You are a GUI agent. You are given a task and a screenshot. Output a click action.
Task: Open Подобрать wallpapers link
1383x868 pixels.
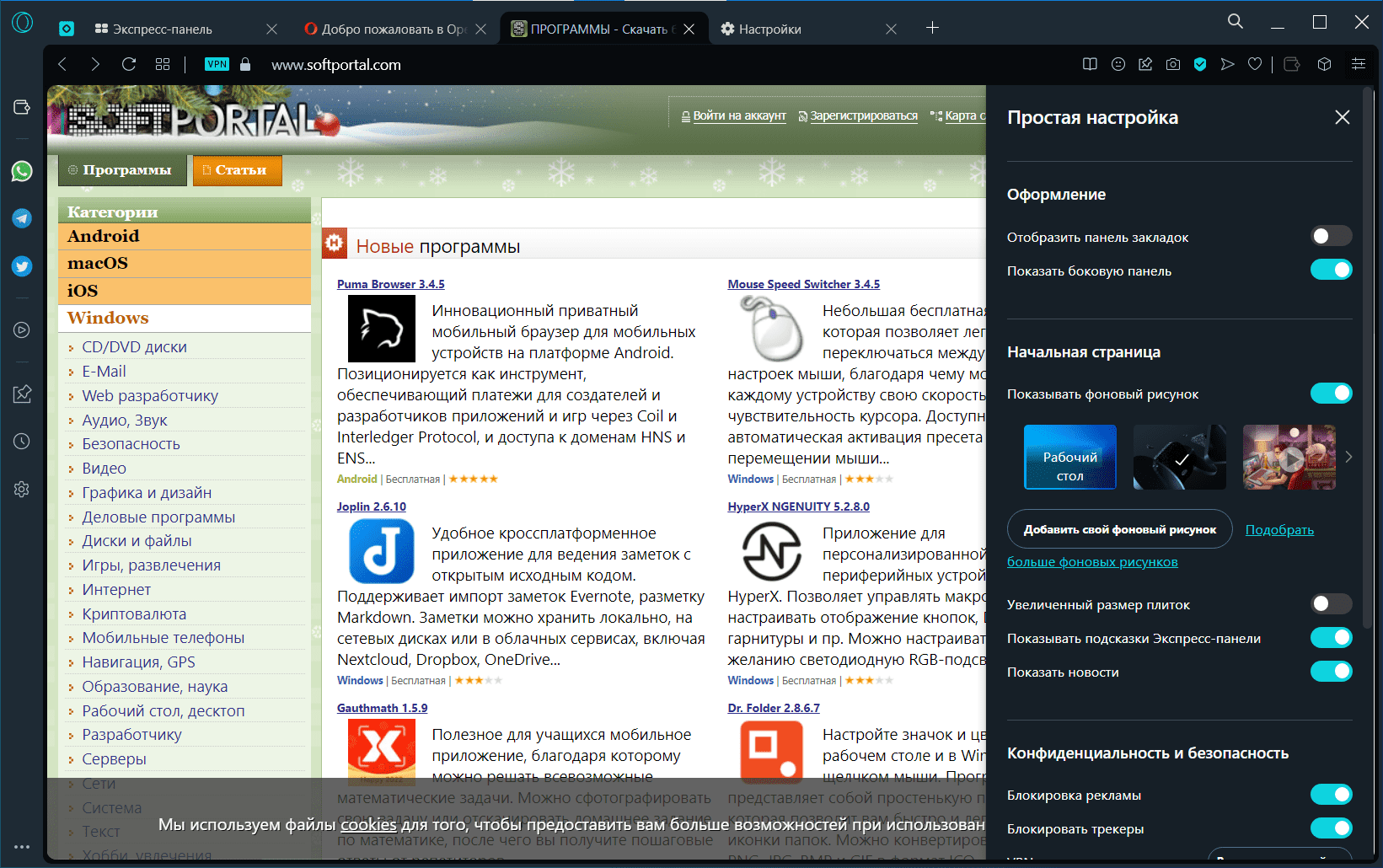(x=1279, y=529)
